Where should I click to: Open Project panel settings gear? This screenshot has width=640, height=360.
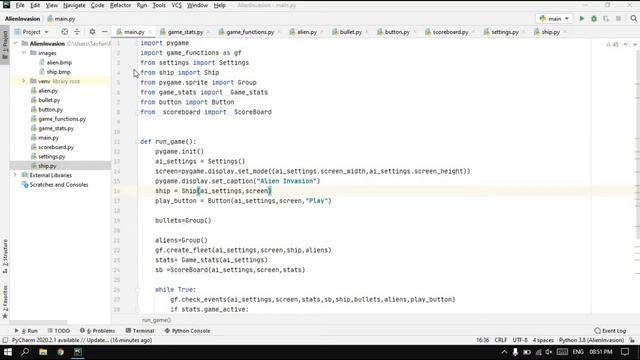pos(92,31)
